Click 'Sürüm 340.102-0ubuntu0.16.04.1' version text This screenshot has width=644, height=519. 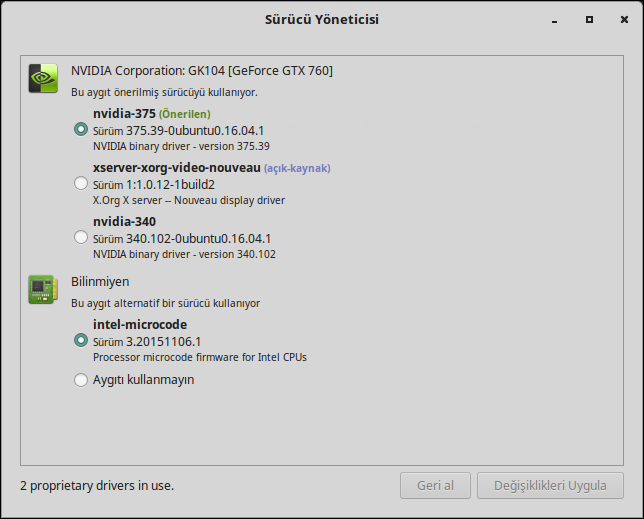click(182, 239)
